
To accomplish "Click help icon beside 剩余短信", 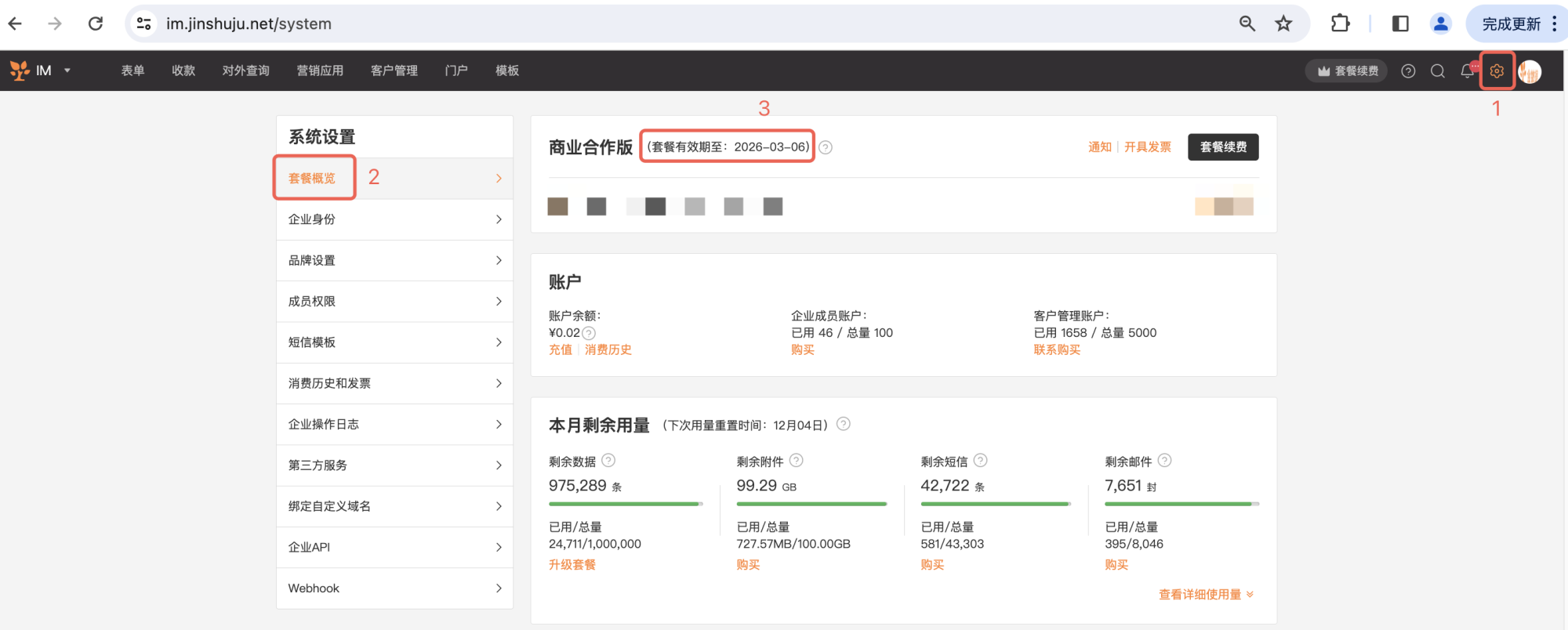I will coord(981,461).
